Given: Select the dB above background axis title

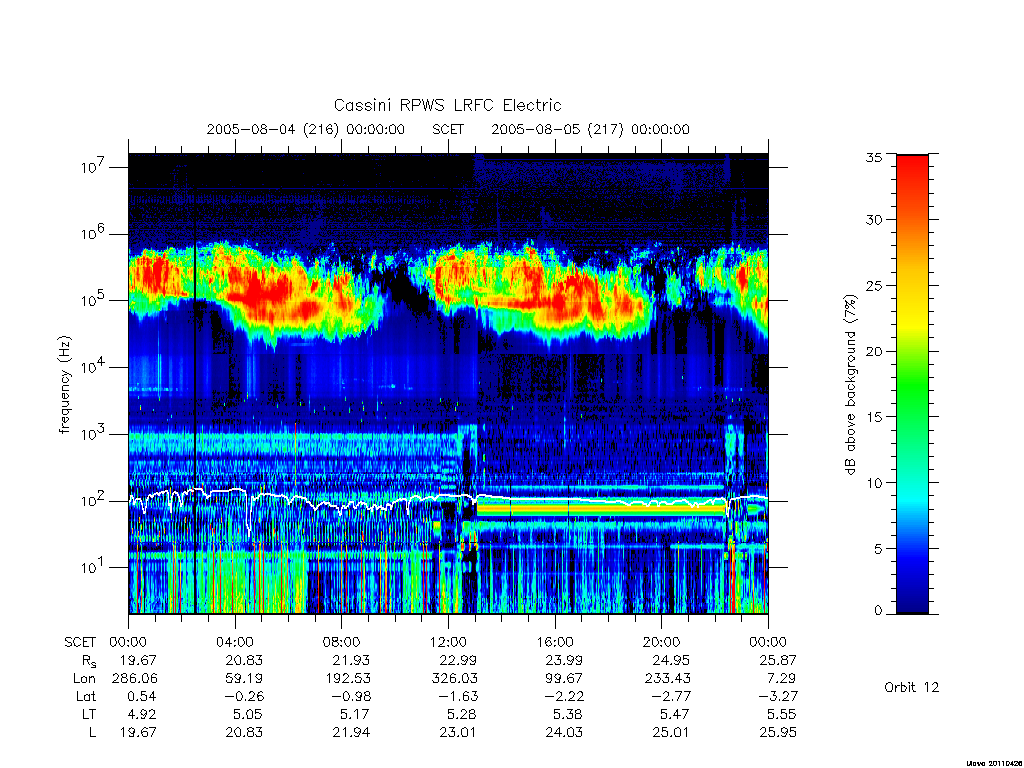Looking at the screenshot, I should click(850, 385).
